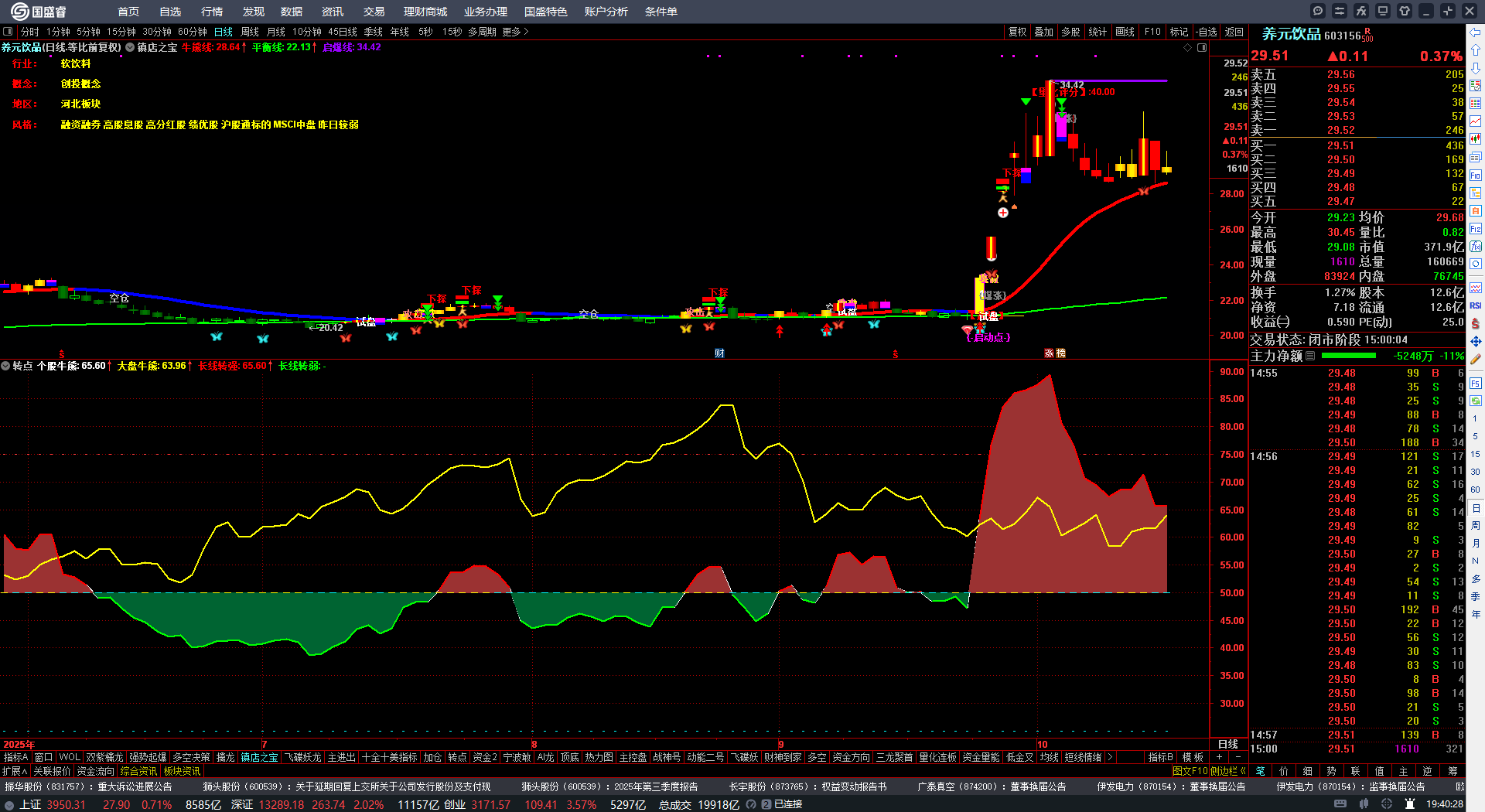Click the screen layout monitor icon

click(x=1383, y=11)
